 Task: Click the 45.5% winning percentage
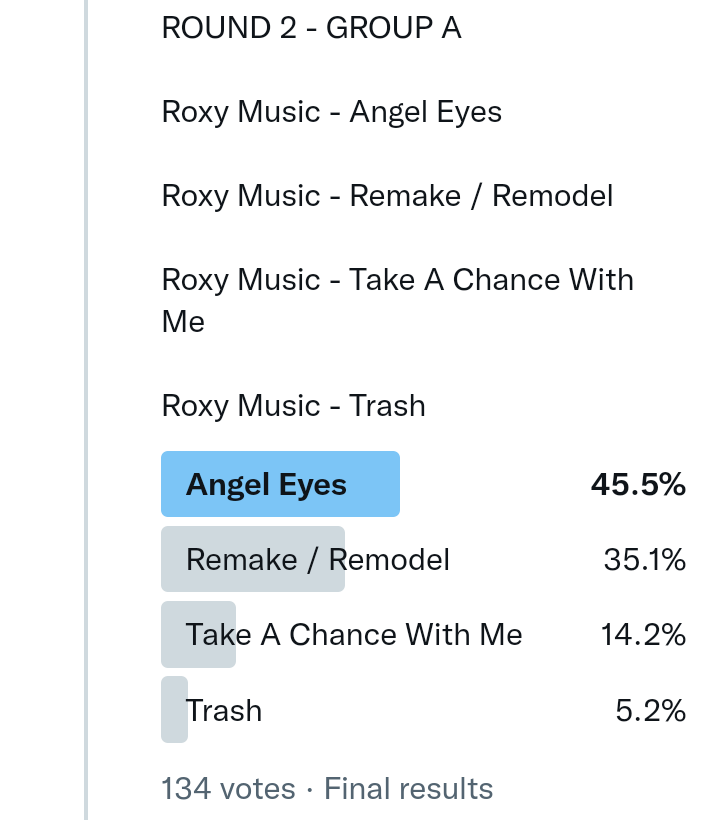coord(638,485)
